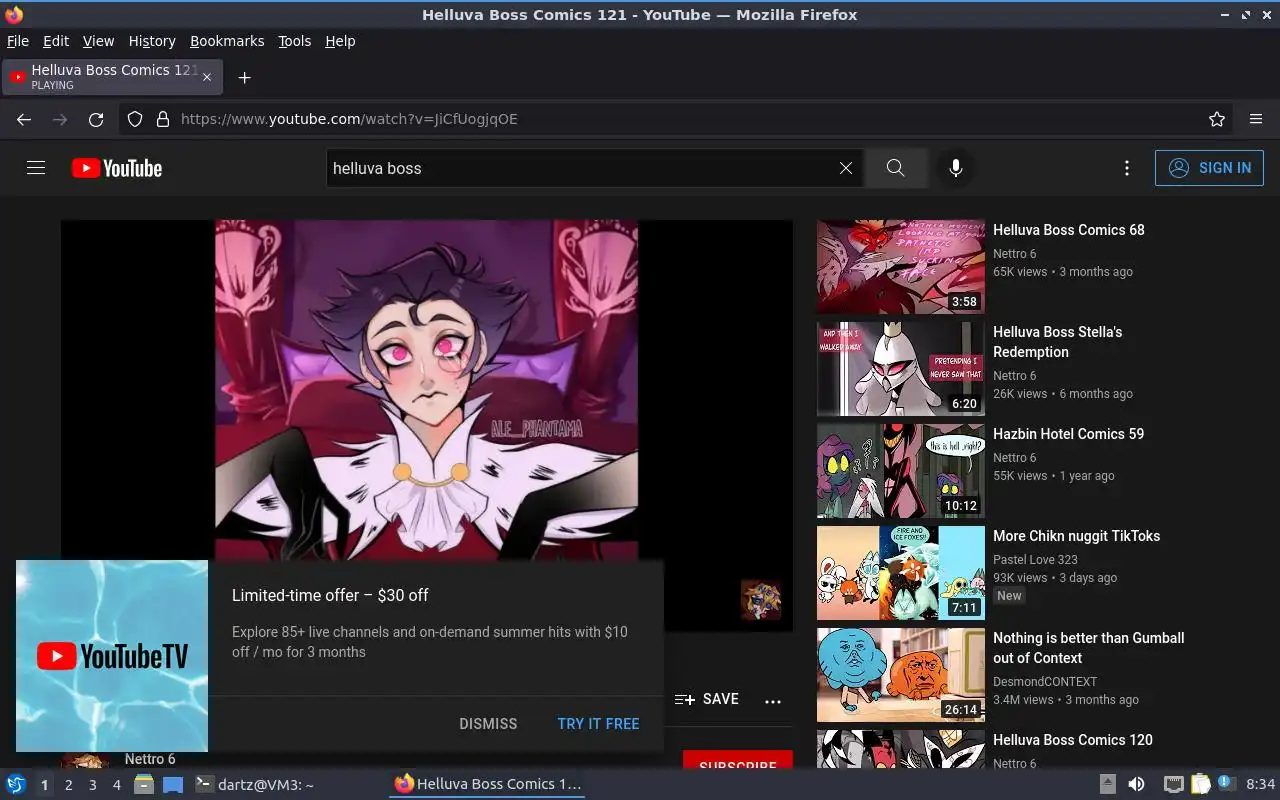Open Firefox application hamburger menu
The image size is (1280, 800).
1256,119
